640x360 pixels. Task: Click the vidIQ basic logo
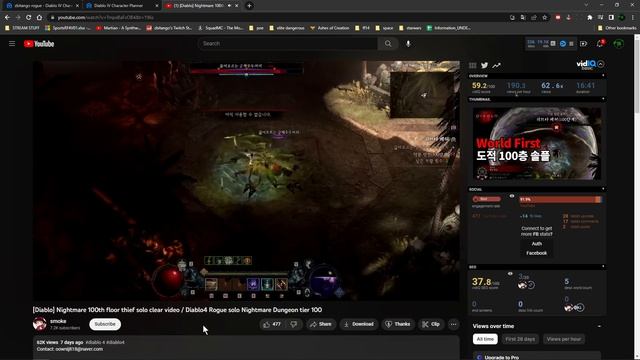pos(586,64)
